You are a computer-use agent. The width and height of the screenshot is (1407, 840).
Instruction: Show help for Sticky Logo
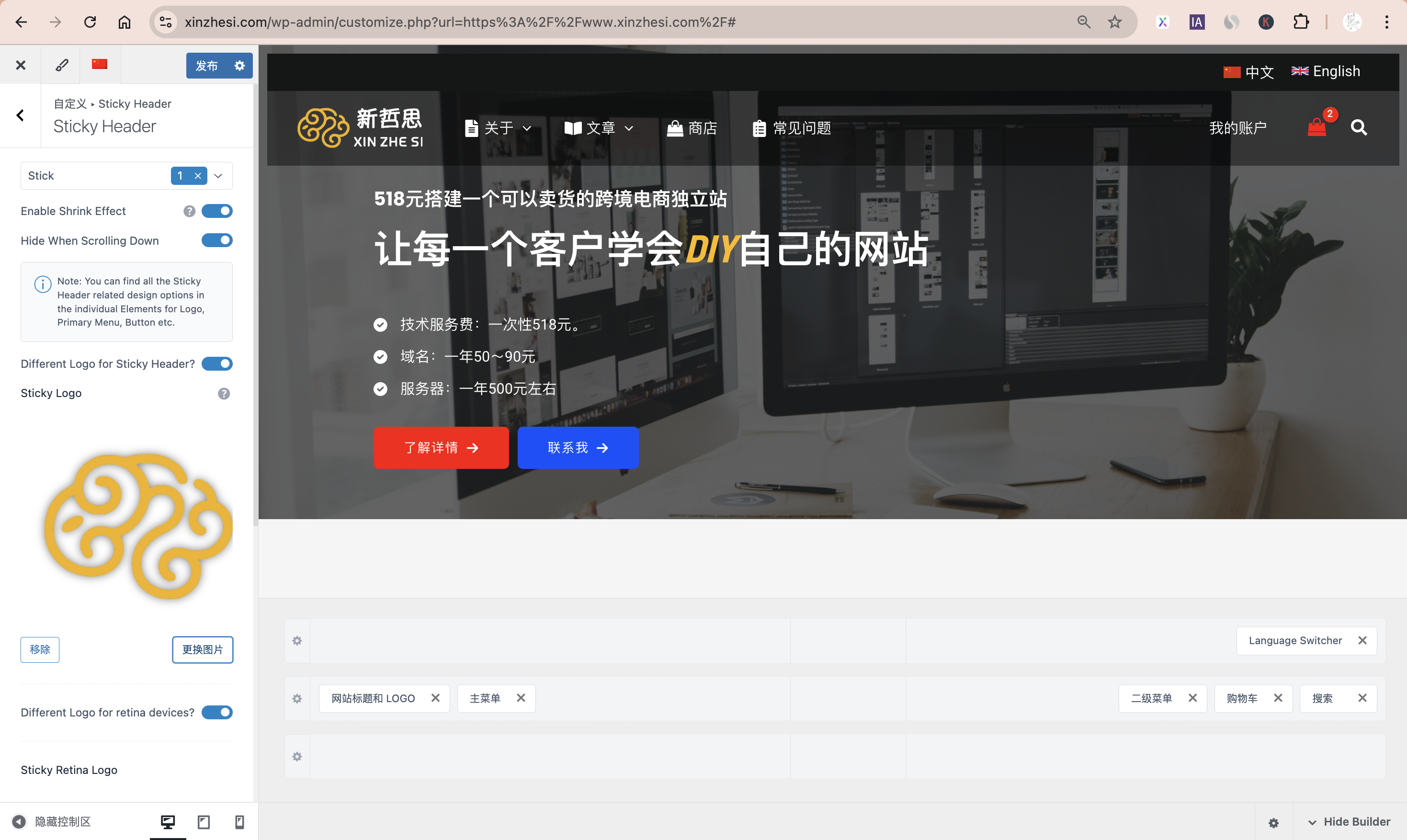coord(224,393)
